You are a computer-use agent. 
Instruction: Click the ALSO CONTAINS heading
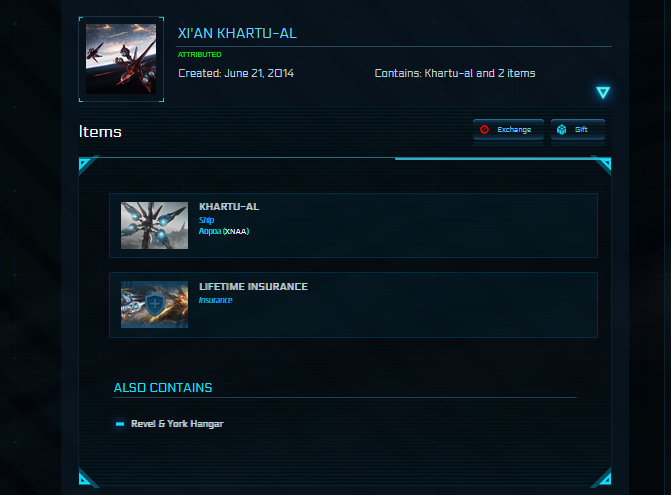(163, 388)
